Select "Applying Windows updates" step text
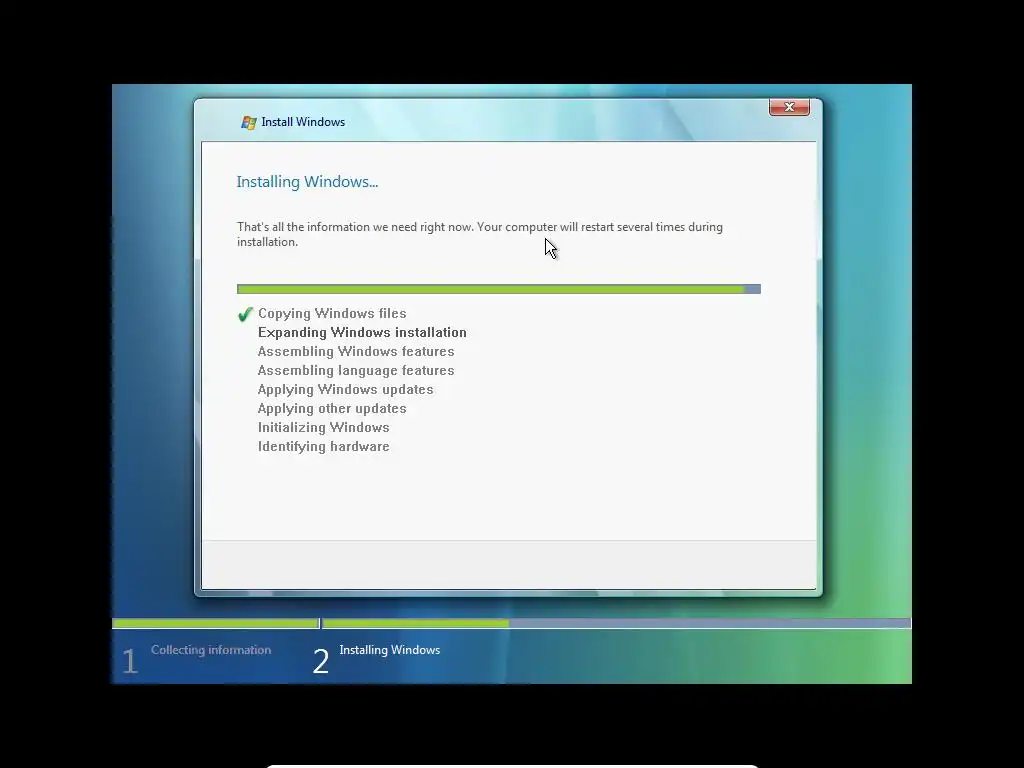 click(345, 389)
